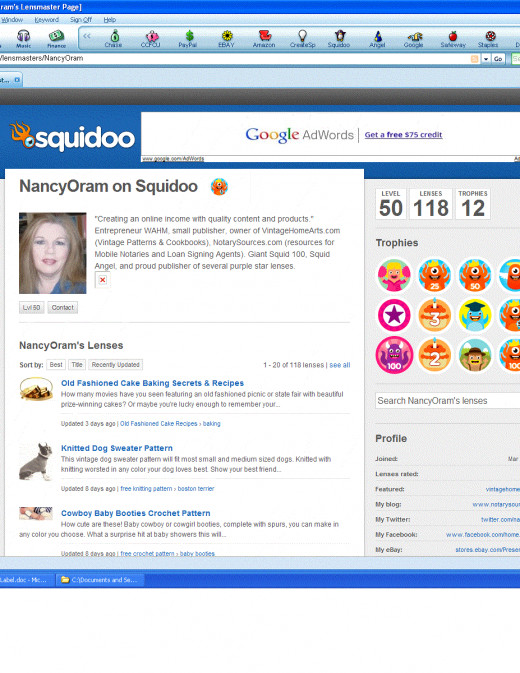Open the Sign Off menu
The height and width of the screenshot is (673, 520).
[x=81, y=20]
